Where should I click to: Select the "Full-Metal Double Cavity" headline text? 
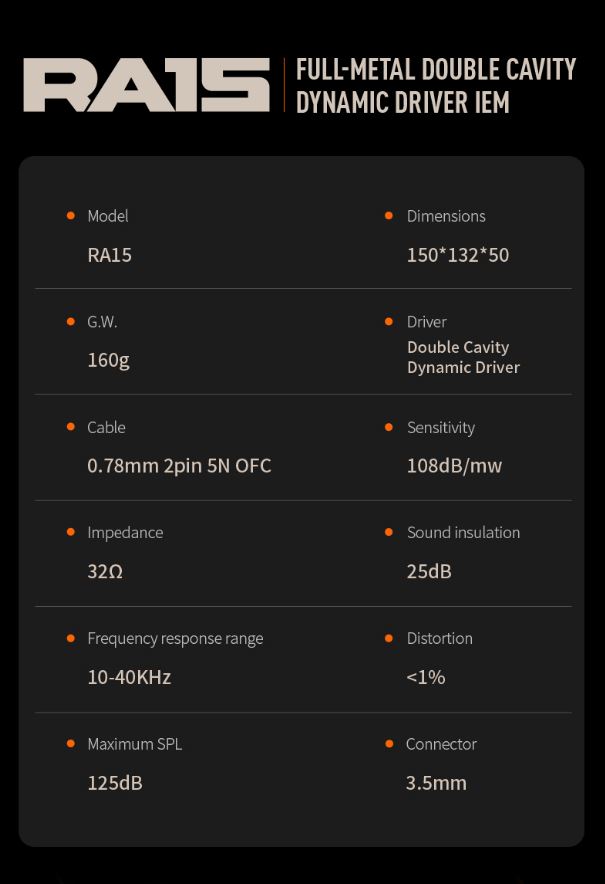point(435,70)
